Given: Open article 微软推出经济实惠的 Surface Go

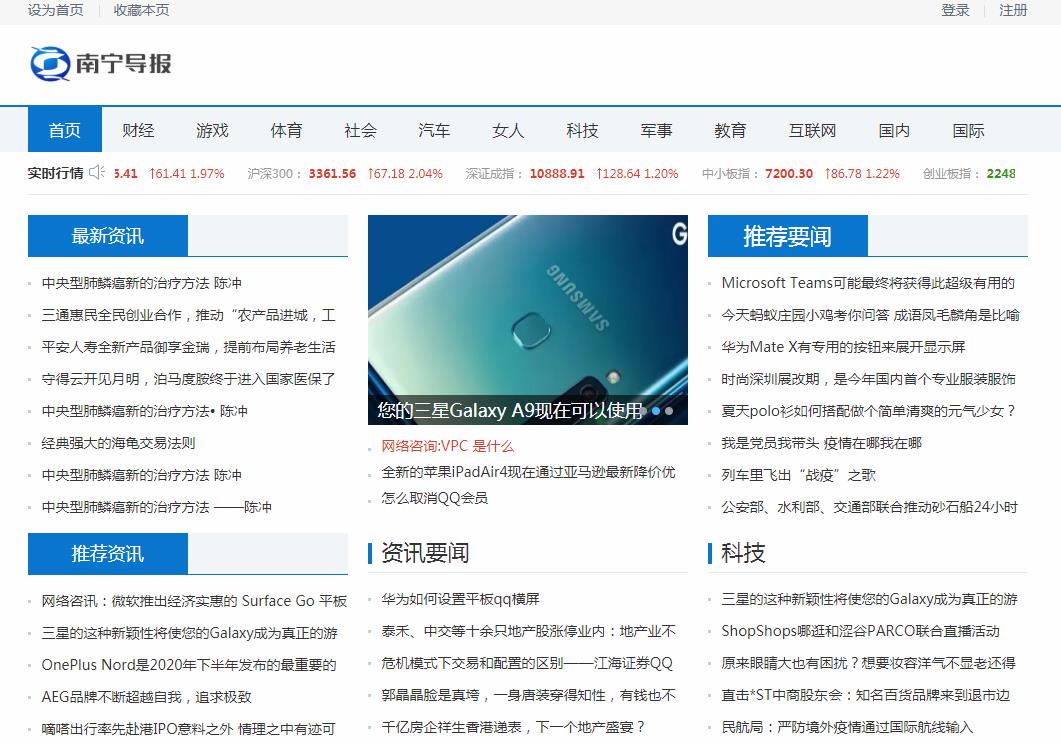Looking at the screenshot, I should (x=194, y=601).
